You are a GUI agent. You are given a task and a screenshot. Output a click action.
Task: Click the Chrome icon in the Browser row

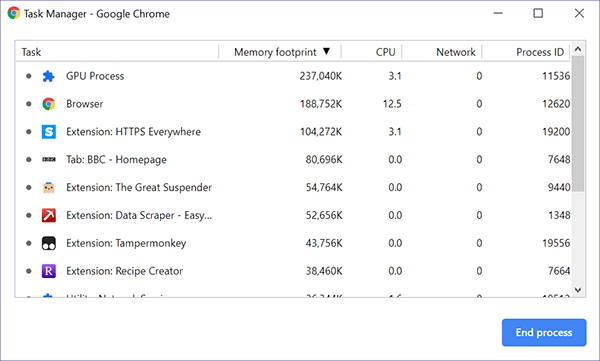pos(49,104)
